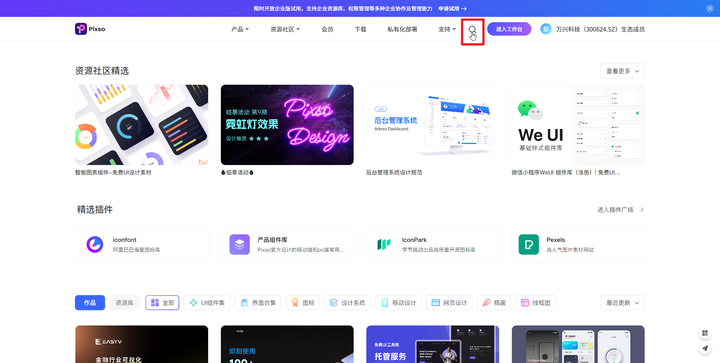Filter by 线框图 category
The image size is (720, 363).
pyautogui.click(x=535, y=303)
